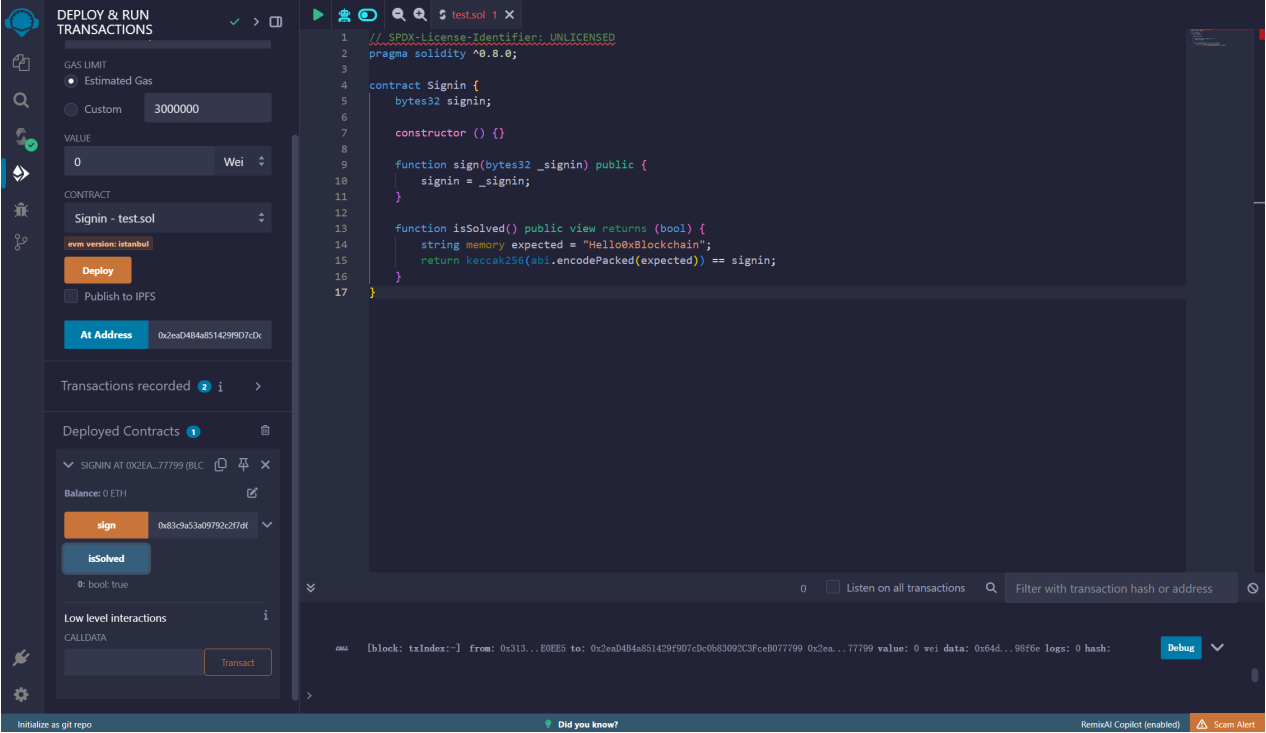This screenshot has width=1266, height=733.
Task: Open the Solidity compiler sidebar icon
Action: [x=23, y=138]
